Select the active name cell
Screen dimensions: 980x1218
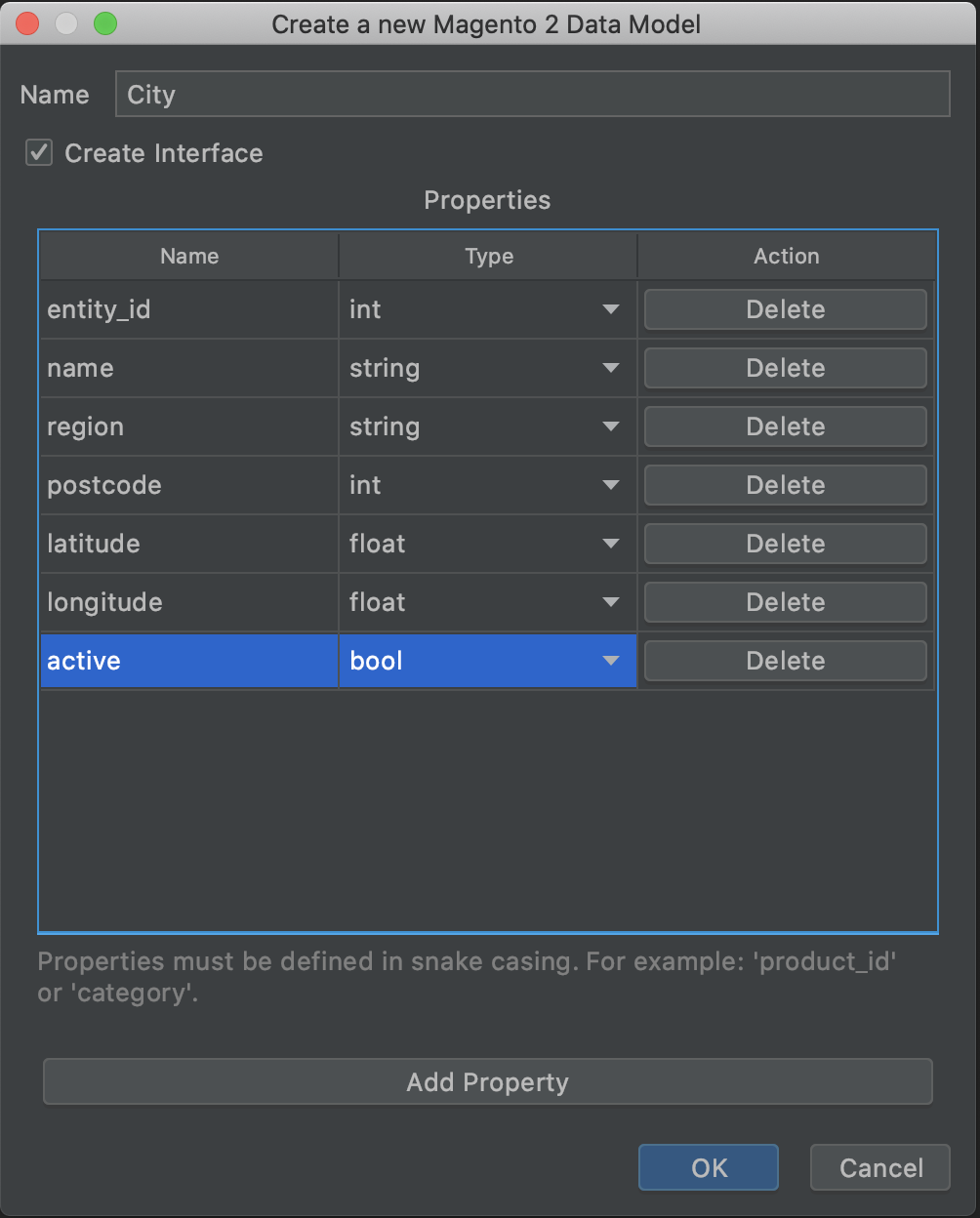[189, 661]
